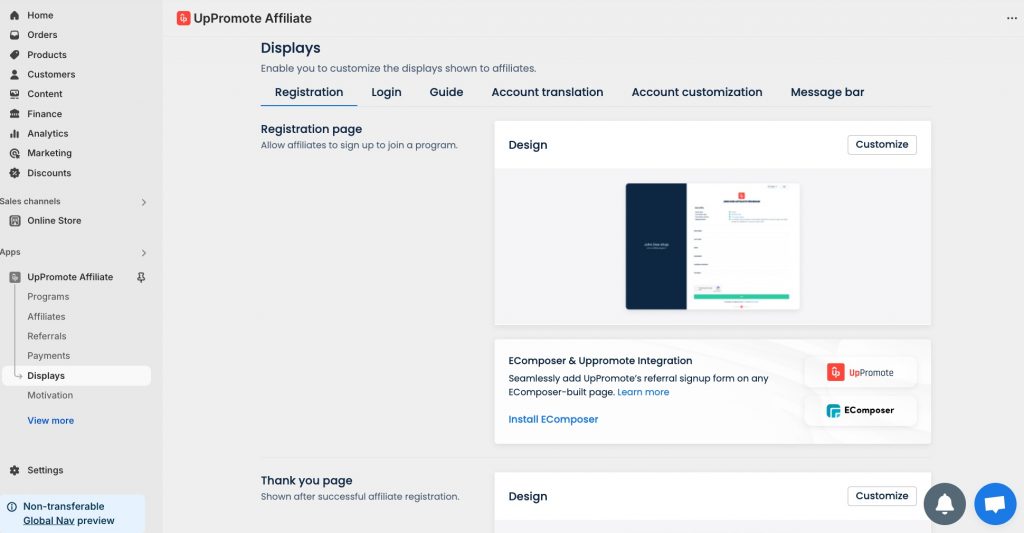Click the Online Store storefront icon
This screenshot has width=1024, height=533.
click(14, 221)
